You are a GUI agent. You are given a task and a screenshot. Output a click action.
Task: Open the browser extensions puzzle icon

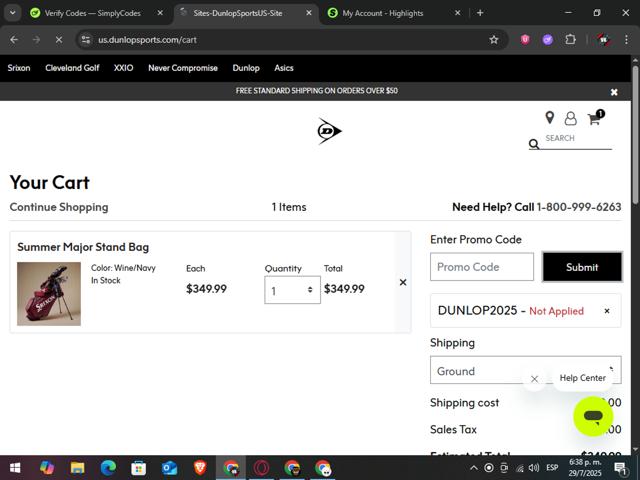570,40
